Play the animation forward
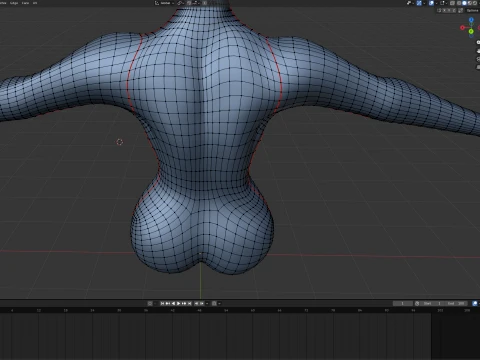 coord(179,303)
